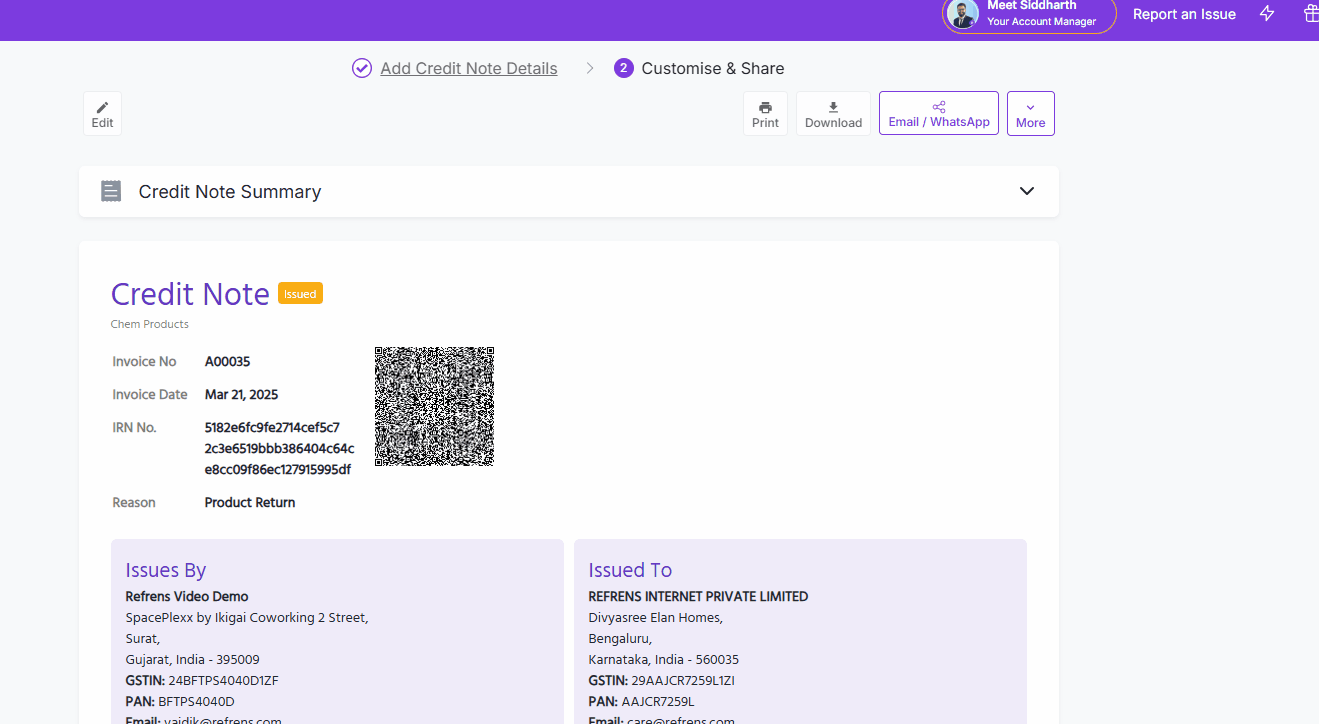Open the Report an Issue link
The height and width of the screenshot is (724, 1319).
1184,14
